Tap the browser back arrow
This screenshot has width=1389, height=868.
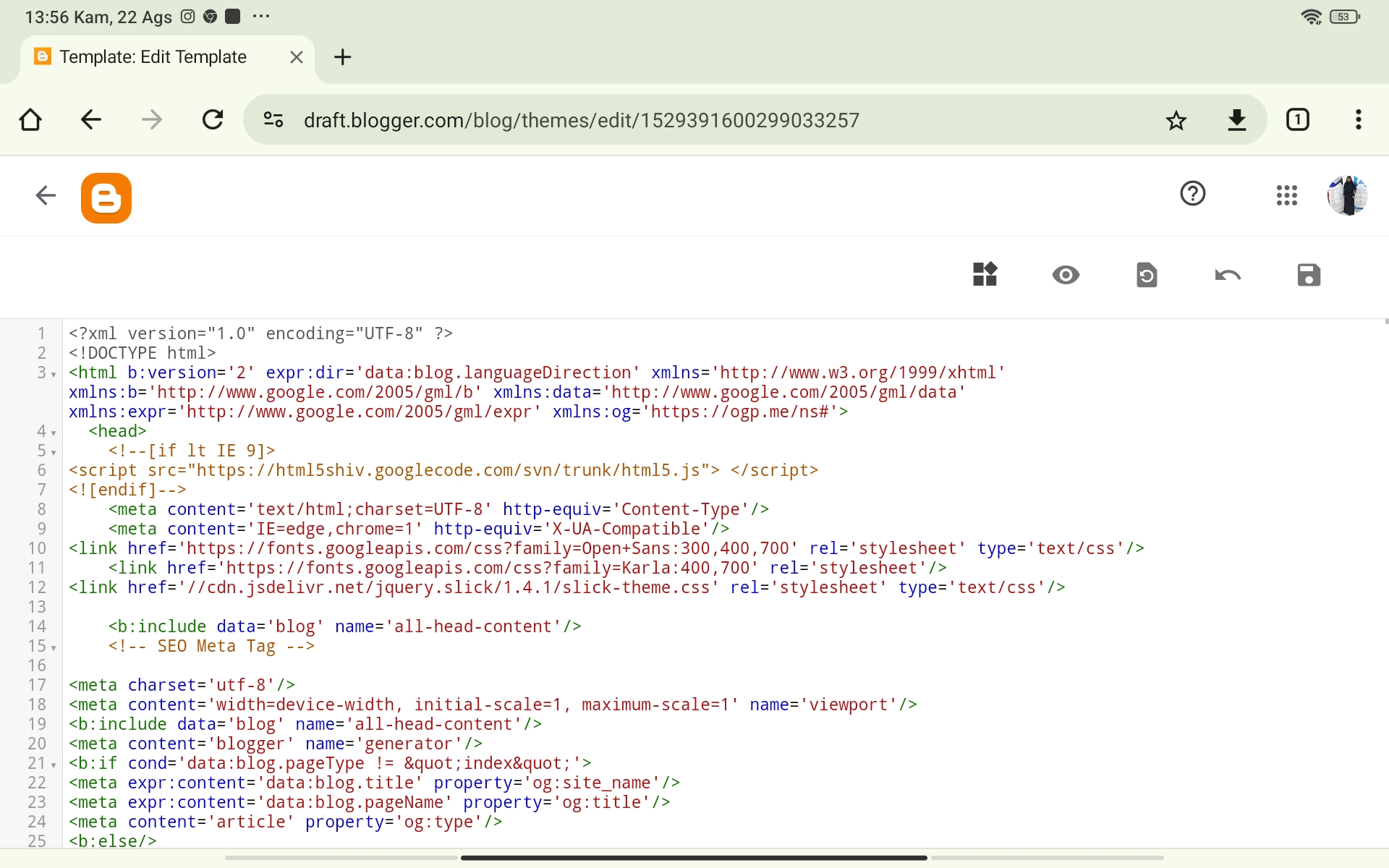[90, 119]
